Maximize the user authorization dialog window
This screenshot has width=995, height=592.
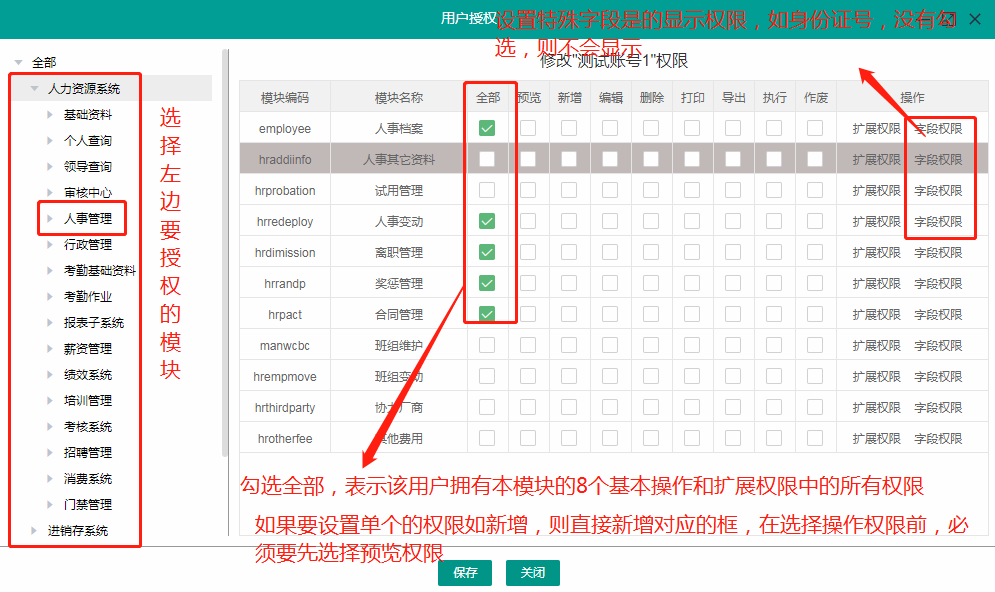click(948, 19)
